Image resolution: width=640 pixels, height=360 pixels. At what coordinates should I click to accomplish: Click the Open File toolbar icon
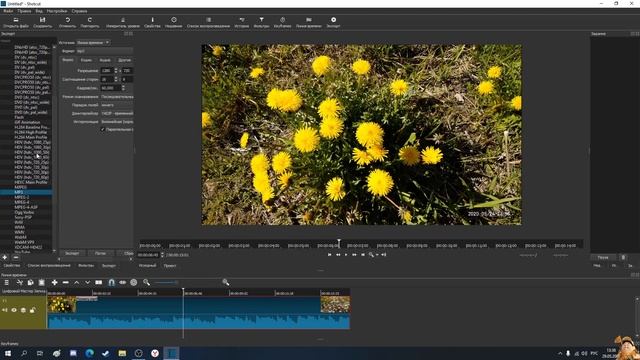tap(16, 20)
